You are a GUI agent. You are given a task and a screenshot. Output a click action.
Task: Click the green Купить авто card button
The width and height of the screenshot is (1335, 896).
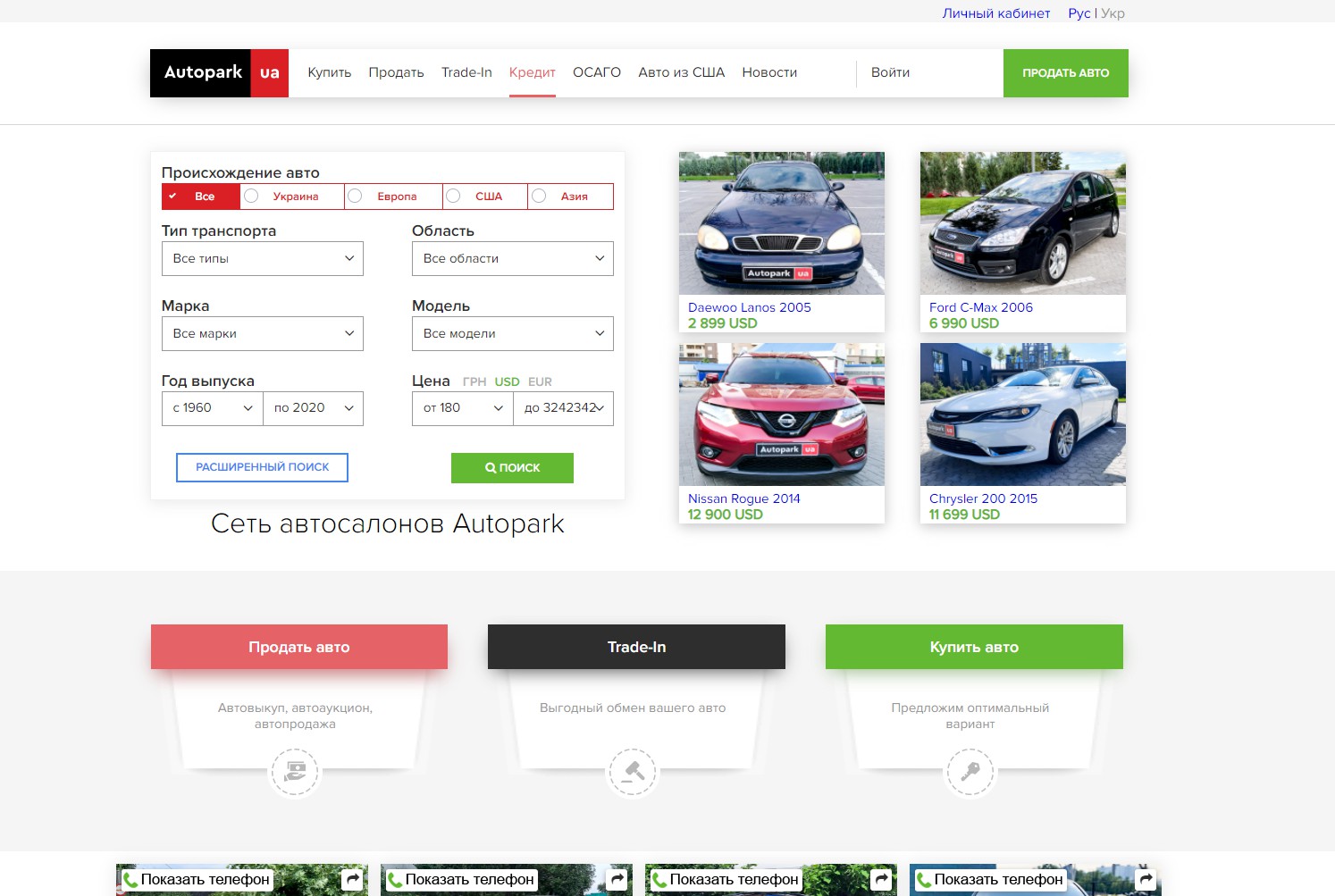974,647
